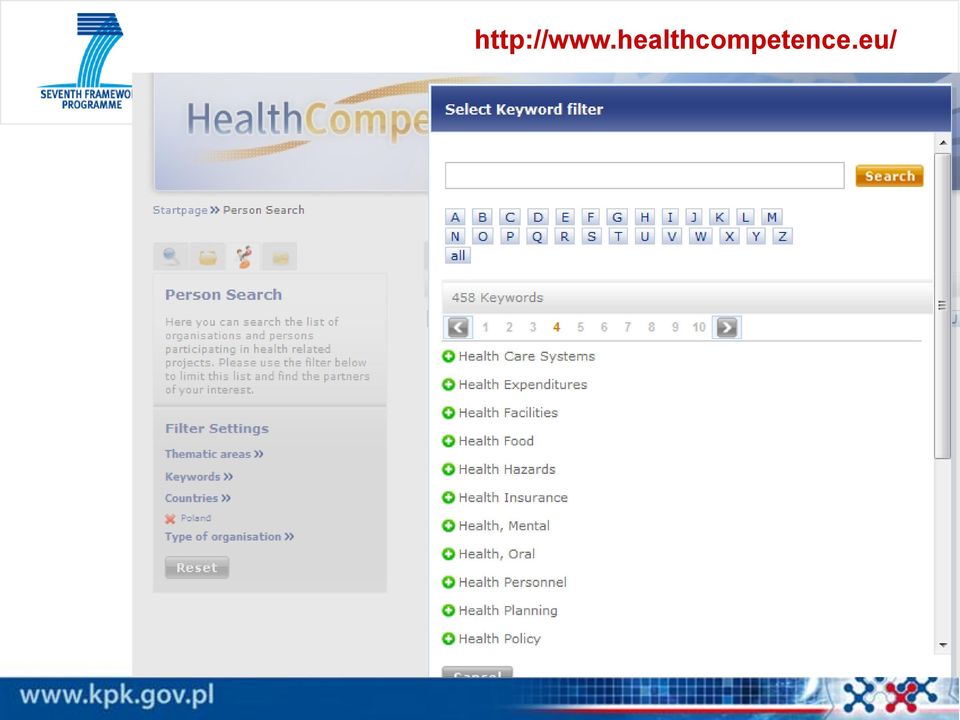The width and height of the screenshot is (960, 720).
Task: Go to keyword page 7
Action: coord(628,328)
